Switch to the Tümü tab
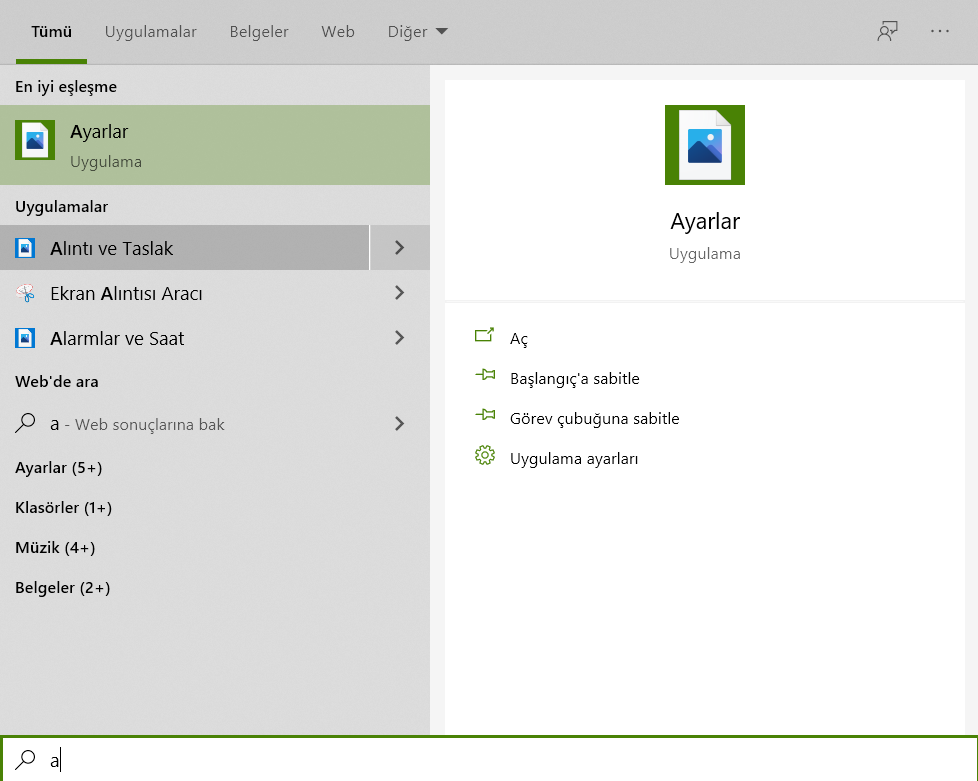 51,31
